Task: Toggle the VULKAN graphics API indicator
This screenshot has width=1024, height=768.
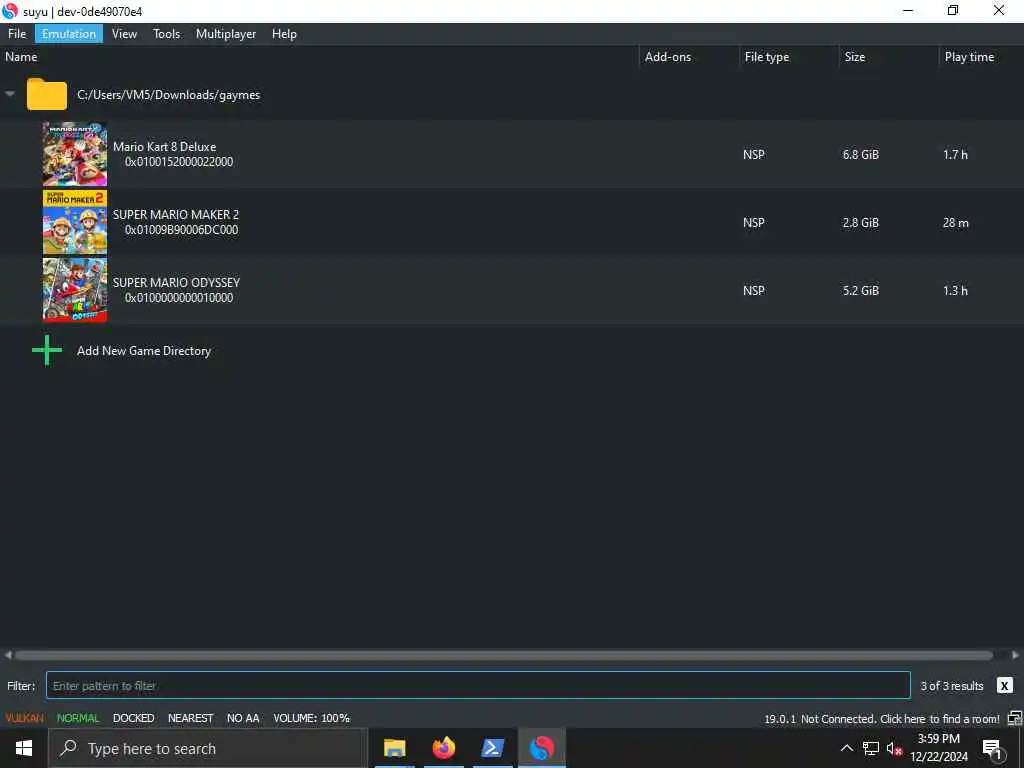Action: pos(24,718)
